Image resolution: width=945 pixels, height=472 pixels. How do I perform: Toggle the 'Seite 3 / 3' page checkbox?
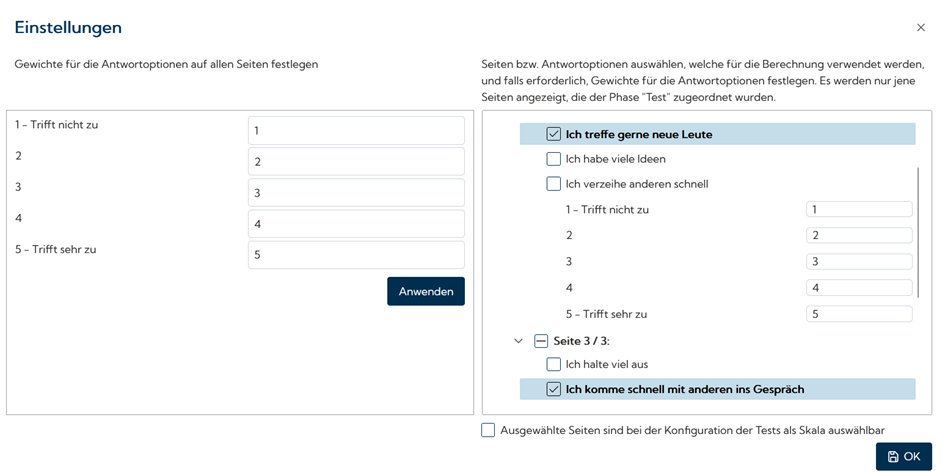pos(541,341)
